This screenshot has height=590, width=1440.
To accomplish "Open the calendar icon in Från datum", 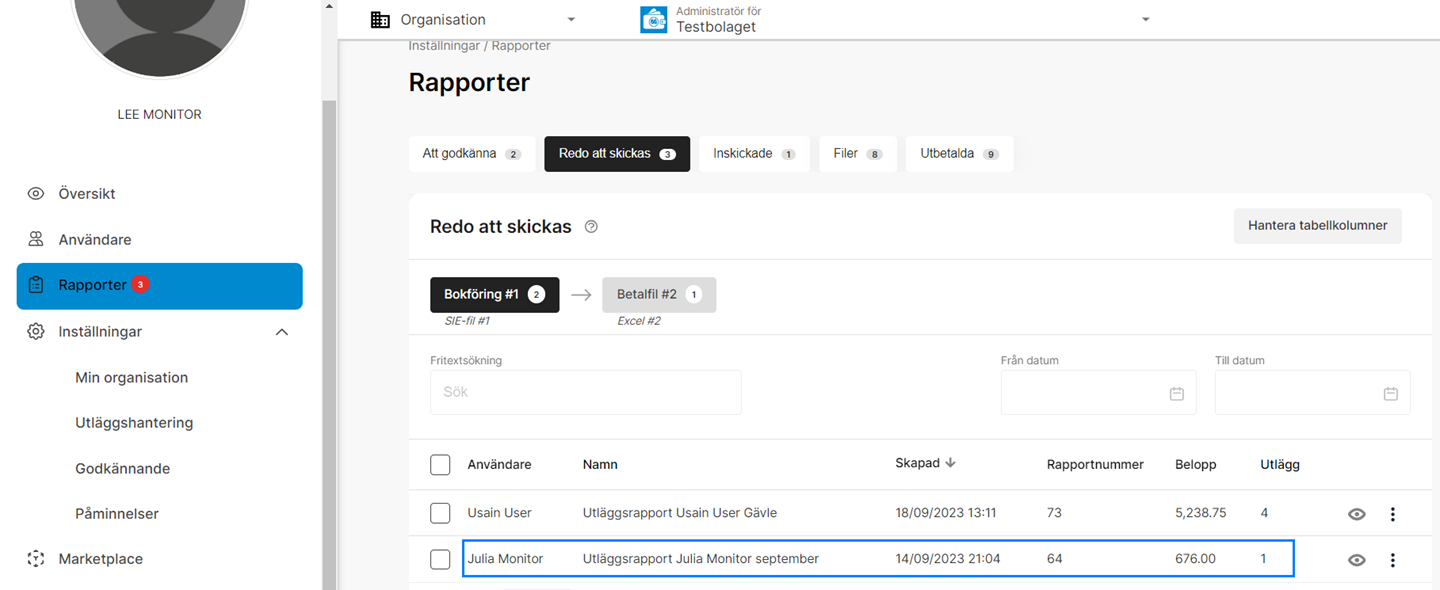I will [1176, 393].
